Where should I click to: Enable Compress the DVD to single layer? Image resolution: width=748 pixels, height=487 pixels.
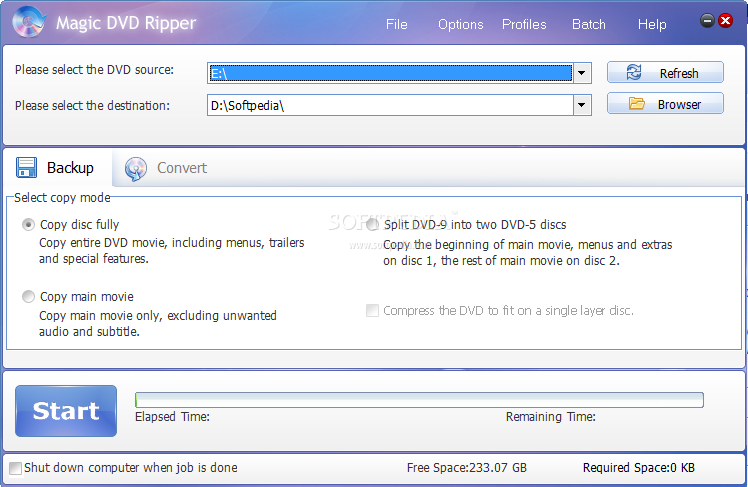(x=372, y=311)
